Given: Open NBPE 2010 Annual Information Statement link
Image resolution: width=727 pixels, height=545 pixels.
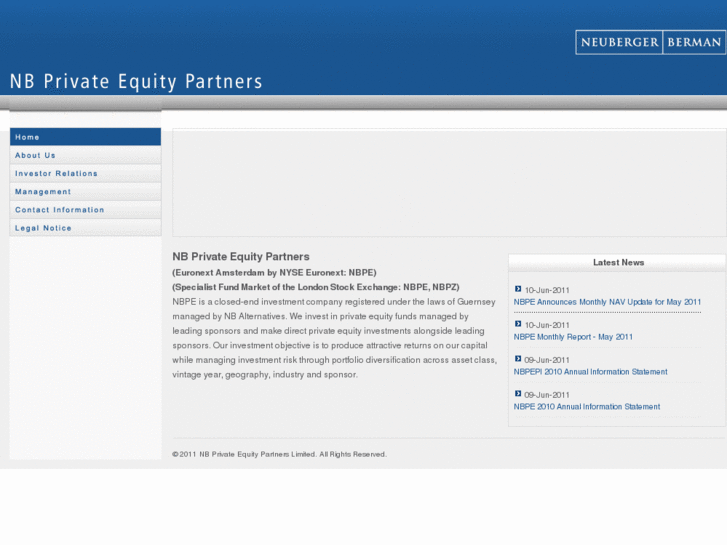Looking at the screenshot, I should point(587,406).
